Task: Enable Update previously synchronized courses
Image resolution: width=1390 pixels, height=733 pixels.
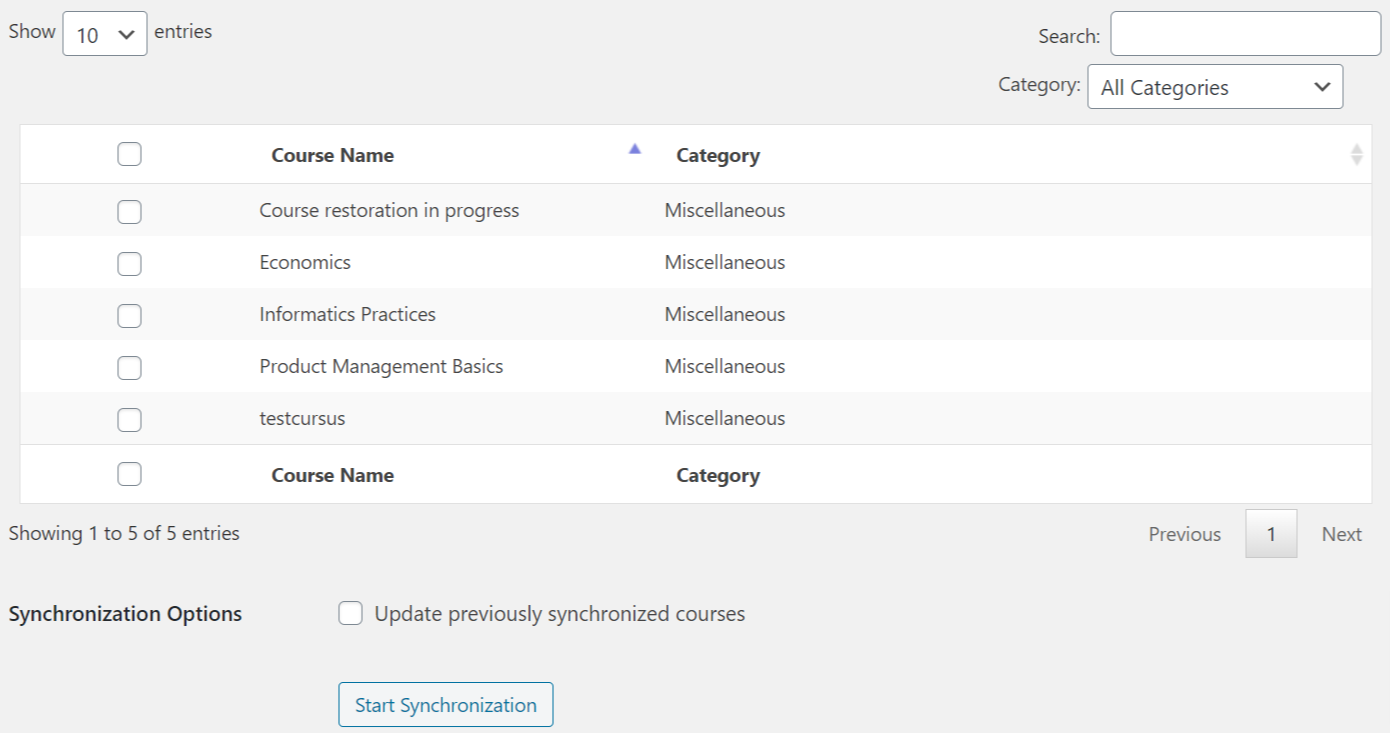Action: (350, 613)
